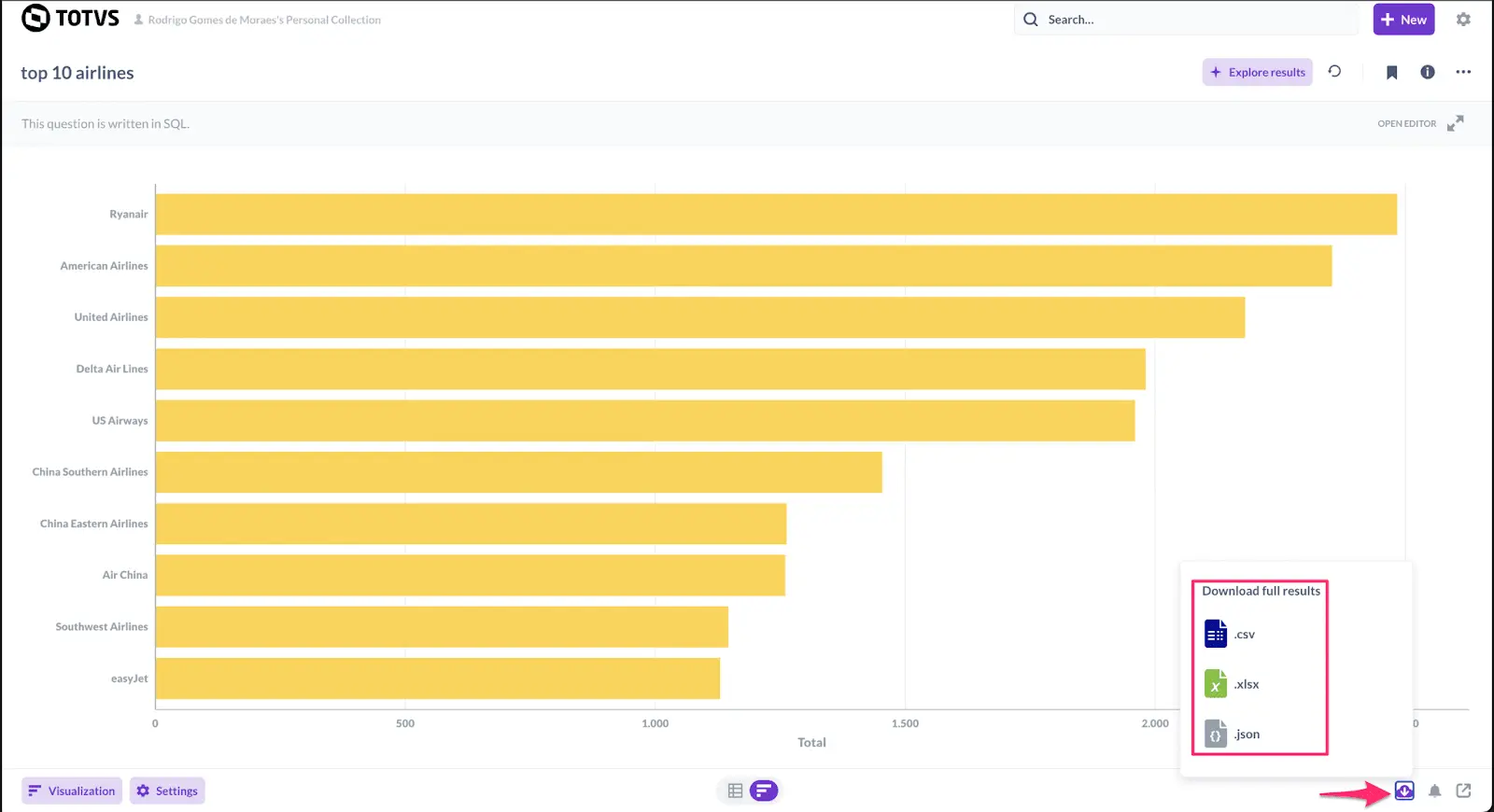Viewport: 1494px width, 812px height.
Task: Click 'This question is written in SQL.' text
Action: [x=106, y=123]
